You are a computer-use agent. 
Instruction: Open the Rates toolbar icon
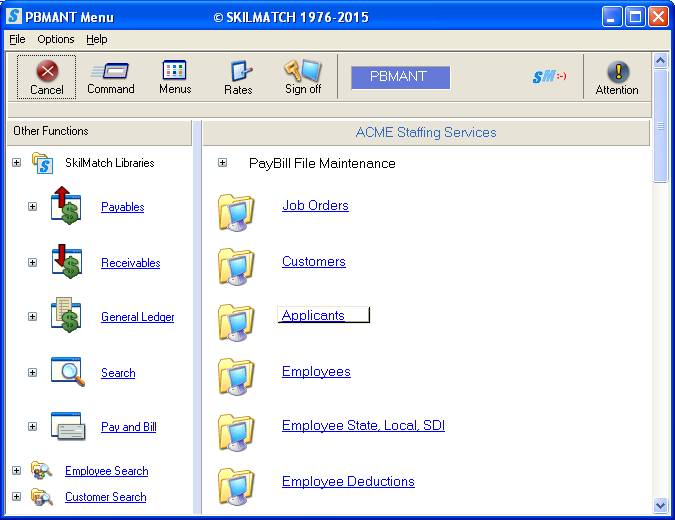238,72
